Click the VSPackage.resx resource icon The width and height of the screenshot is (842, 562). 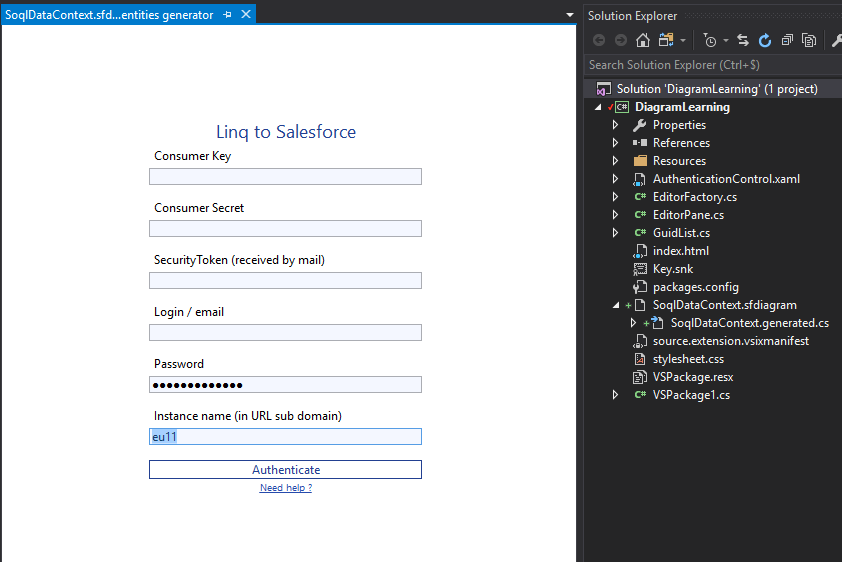(640, 377)
